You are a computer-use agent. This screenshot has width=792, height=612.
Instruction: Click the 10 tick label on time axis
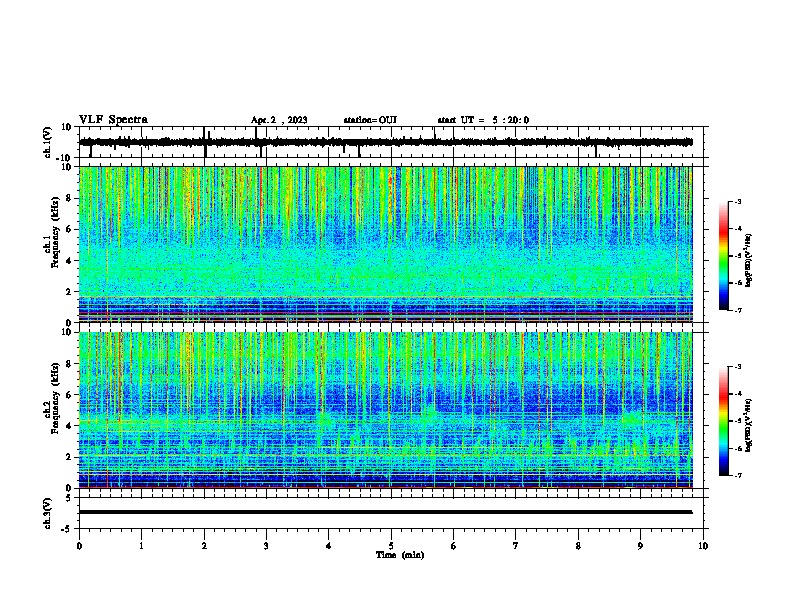pos(703,546)
